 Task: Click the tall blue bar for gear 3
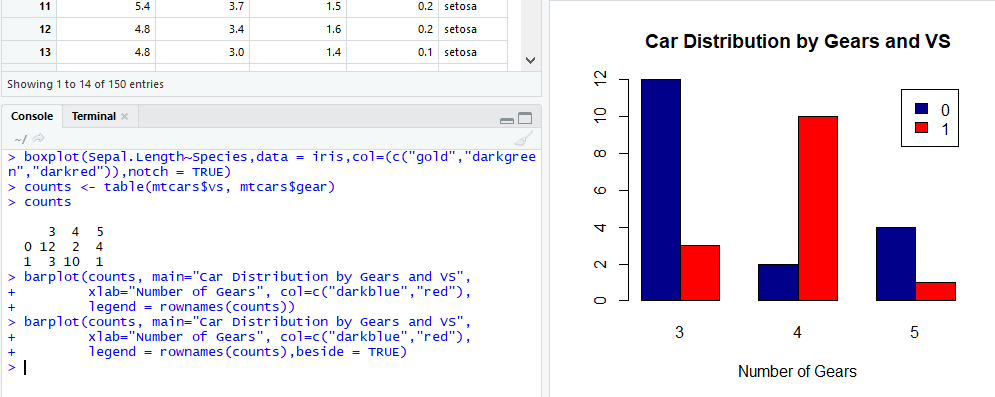(x=661, y=190)
